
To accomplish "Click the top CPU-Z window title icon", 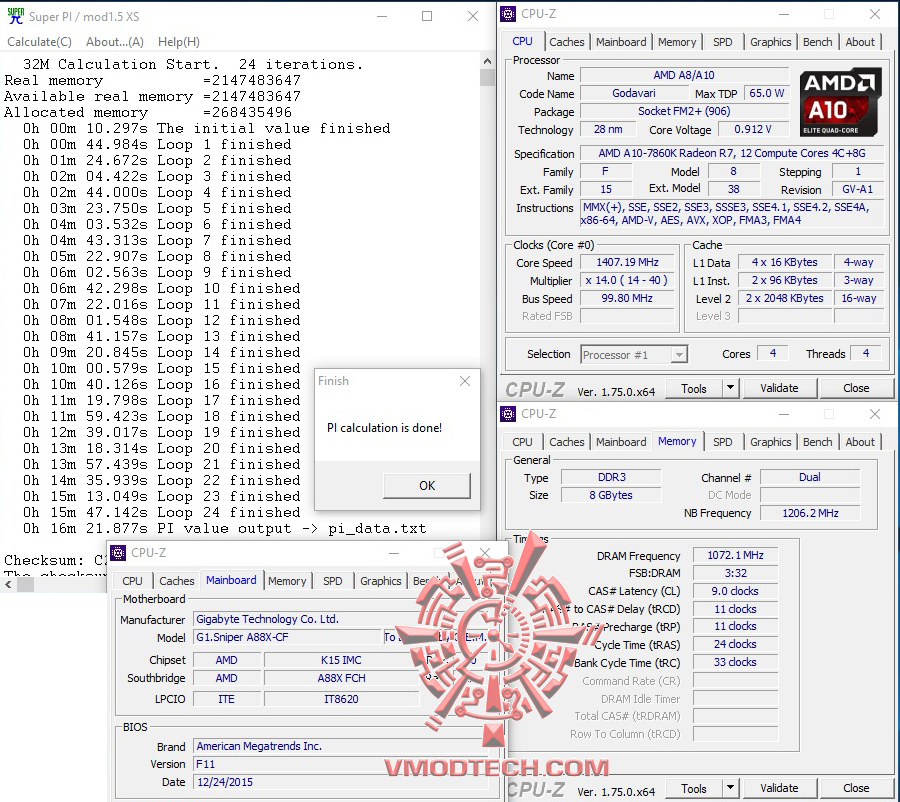I will coord(508,14).
